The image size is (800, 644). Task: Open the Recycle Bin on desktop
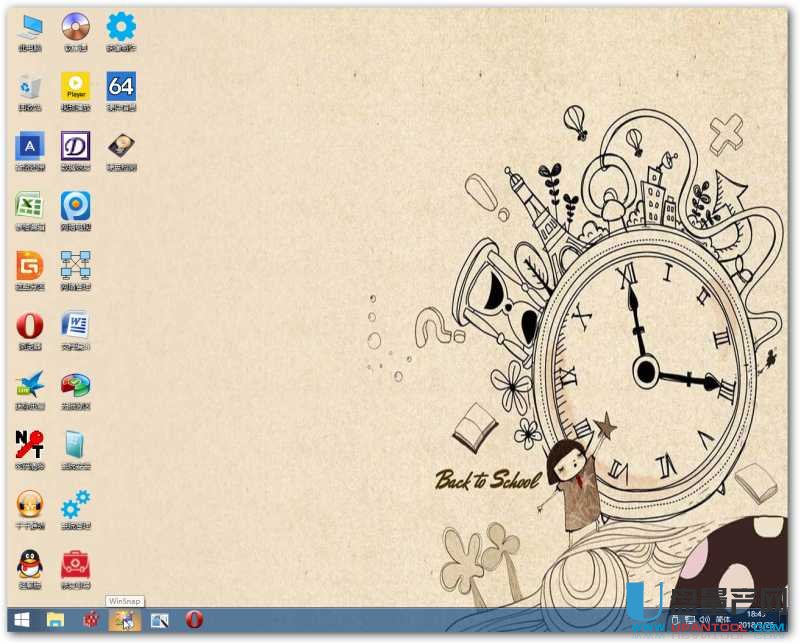point(30,87)
